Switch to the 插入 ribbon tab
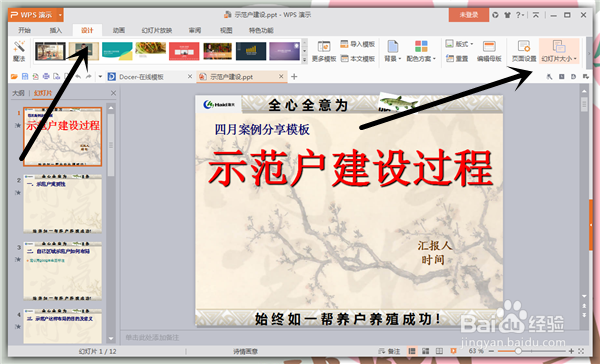The image size is (600, 364). pos(55,30)
